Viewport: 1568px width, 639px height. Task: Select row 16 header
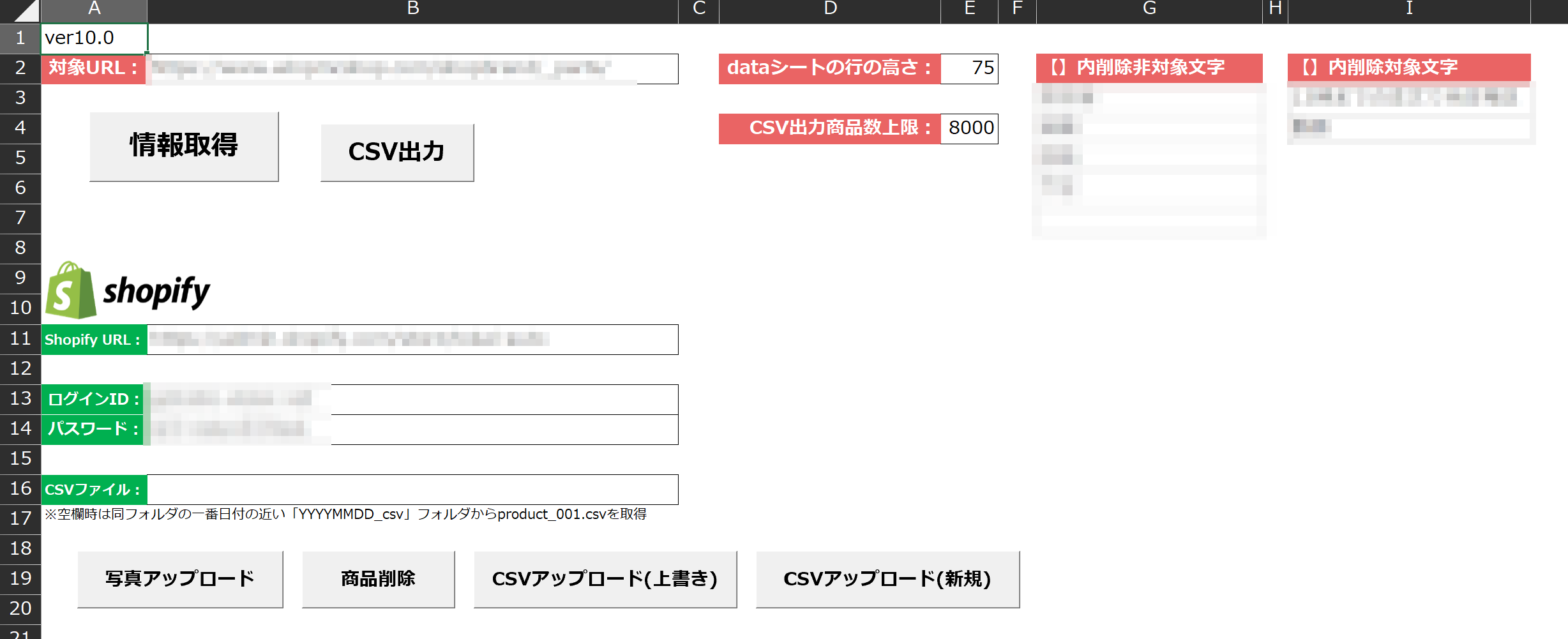[20, 489]
